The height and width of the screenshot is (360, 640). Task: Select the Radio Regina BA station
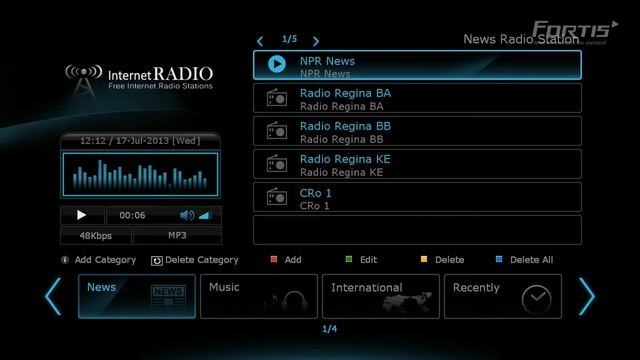click(x=417, y=98)
